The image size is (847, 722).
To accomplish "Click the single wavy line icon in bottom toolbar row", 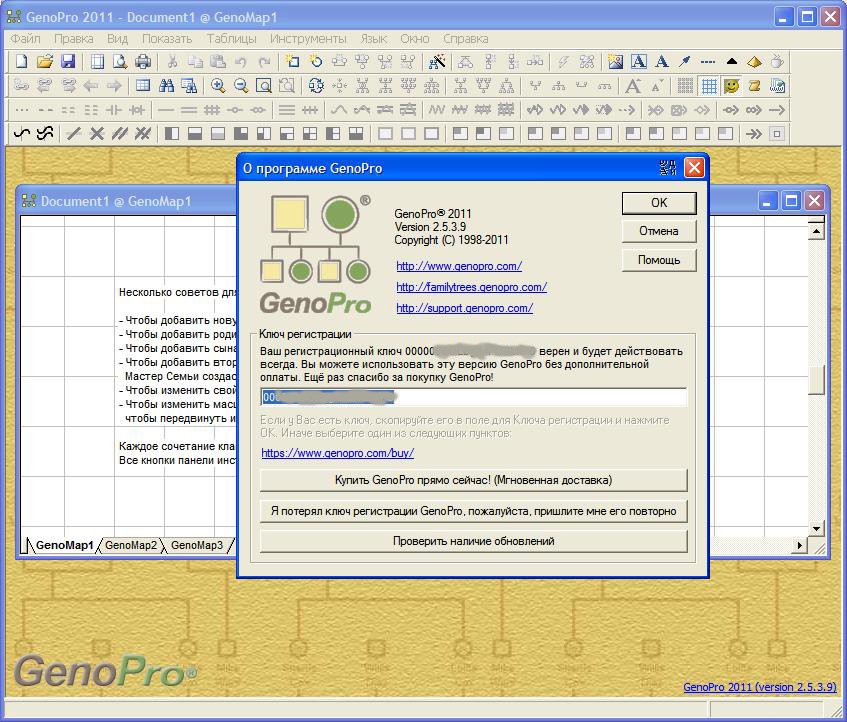I will point(22,133).
